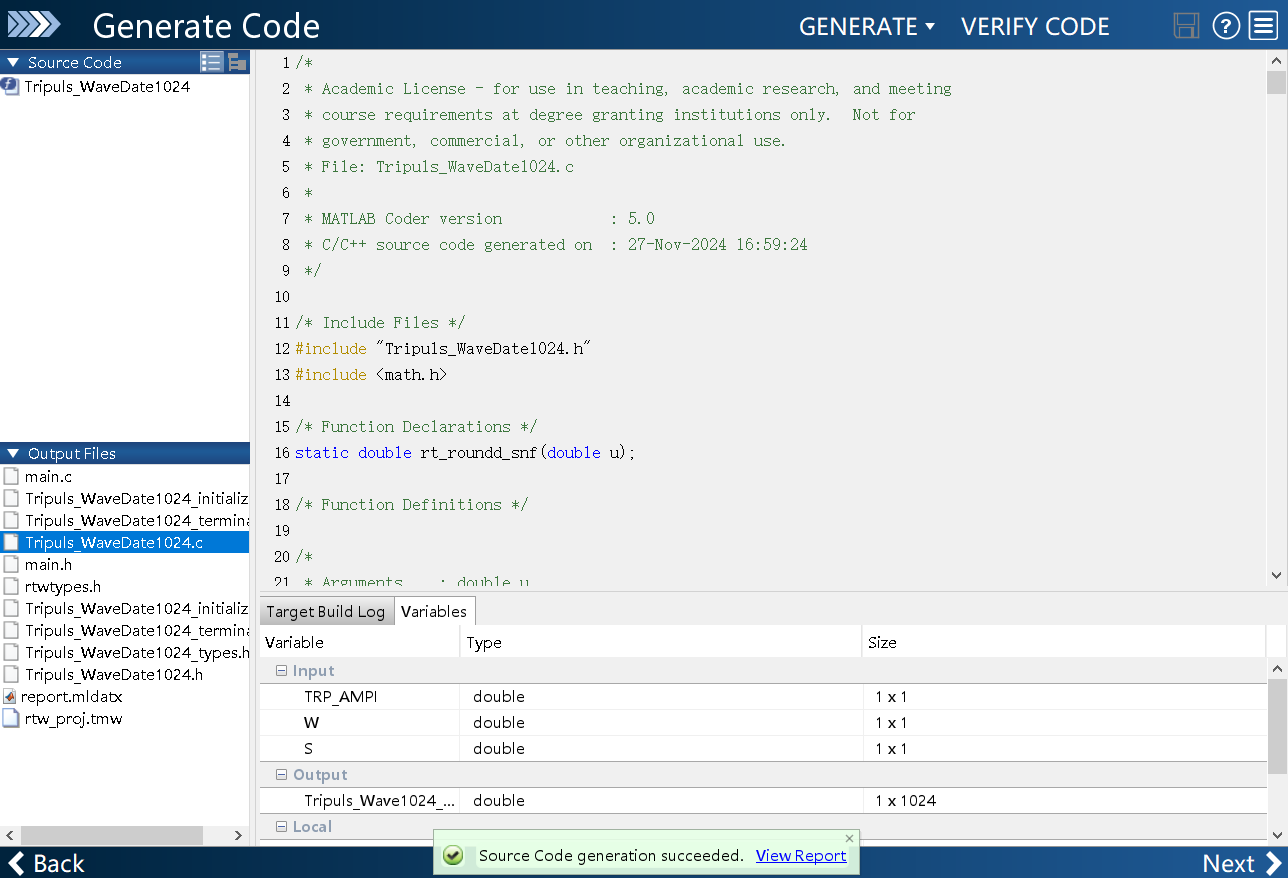Open main.h in Output Files

point(48,565)
